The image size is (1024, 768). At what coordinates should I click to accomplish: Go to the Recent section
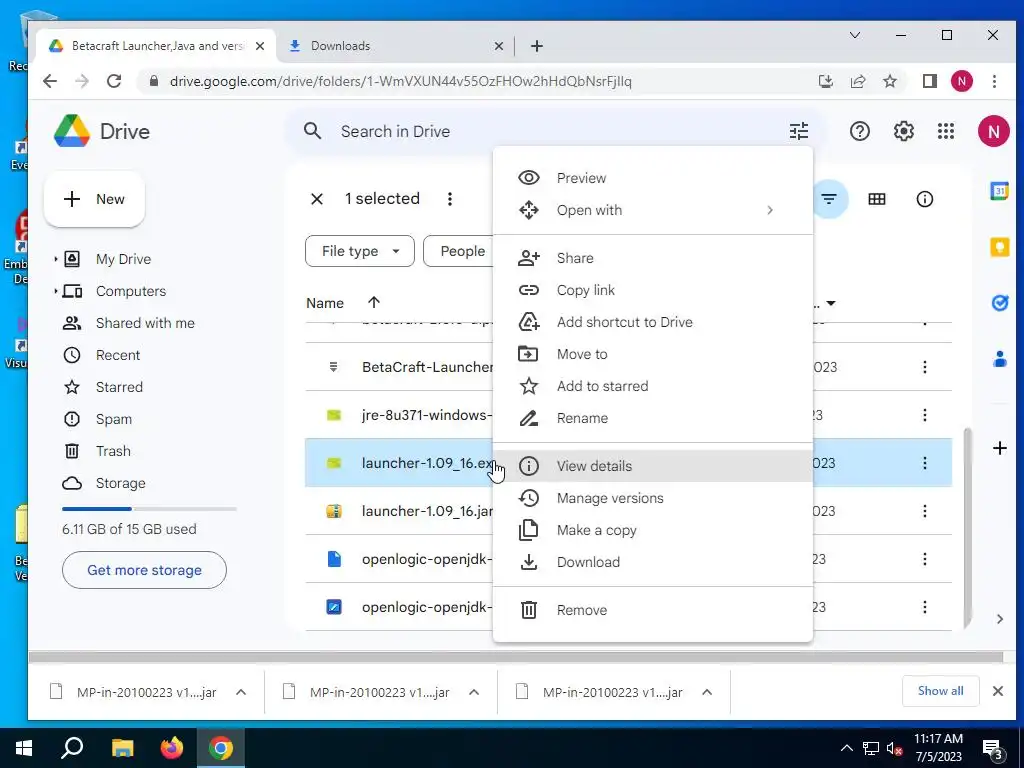point(118,355)
